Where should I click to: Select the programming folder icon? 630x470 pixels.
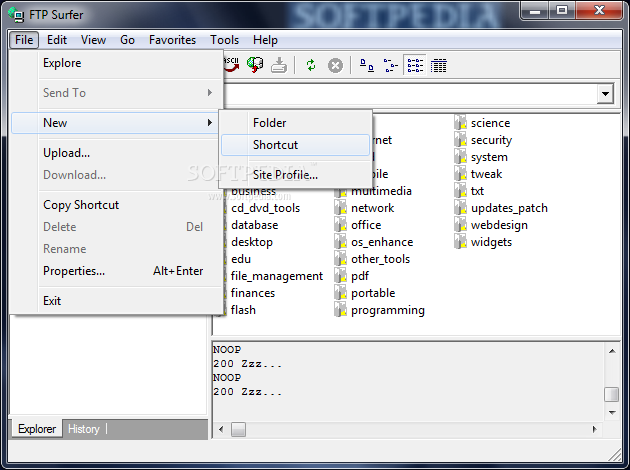point(341,310)
